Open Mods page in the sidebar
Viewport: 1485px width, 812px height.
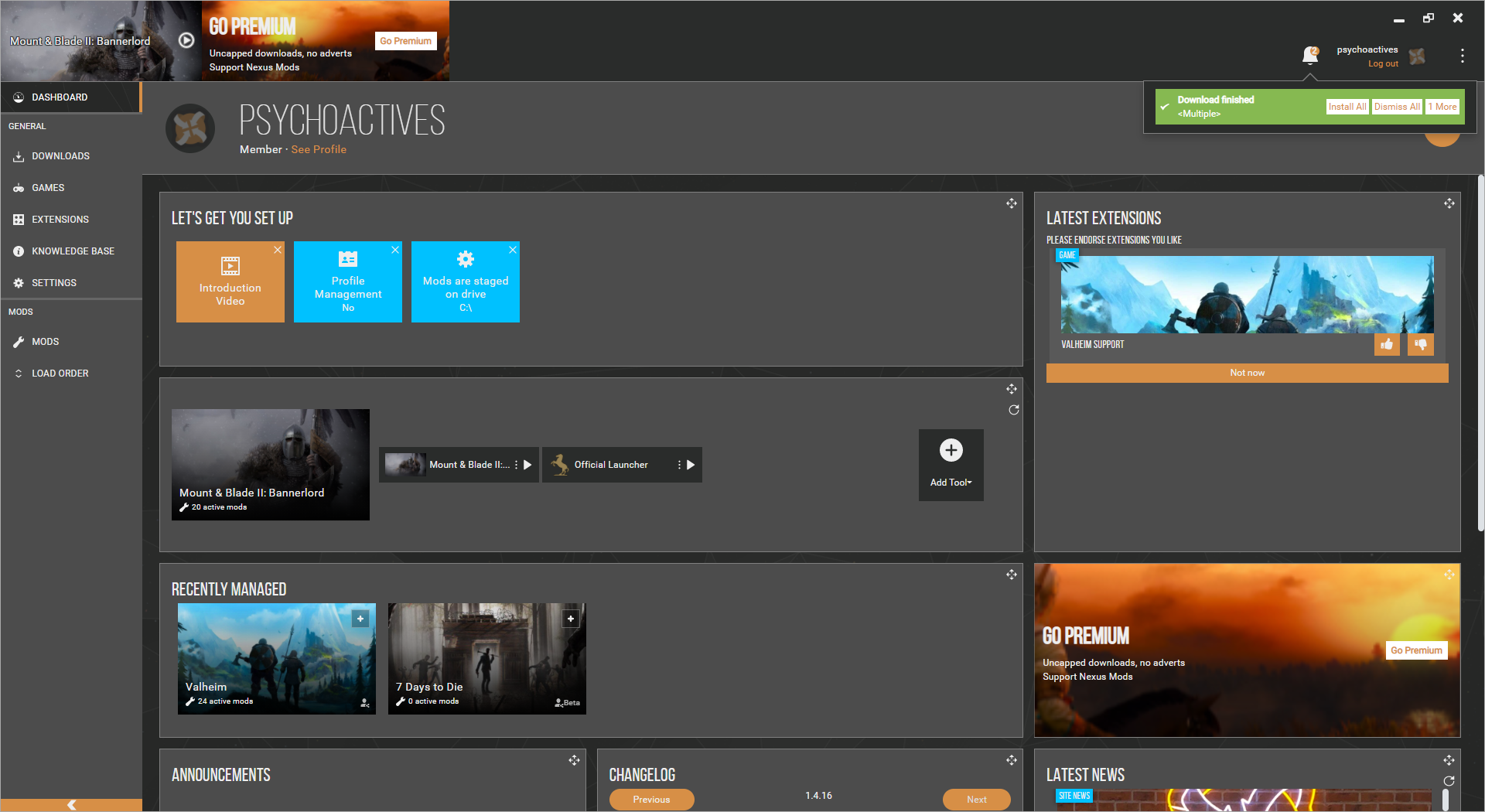pyautogui.click(x=71, y=342)
